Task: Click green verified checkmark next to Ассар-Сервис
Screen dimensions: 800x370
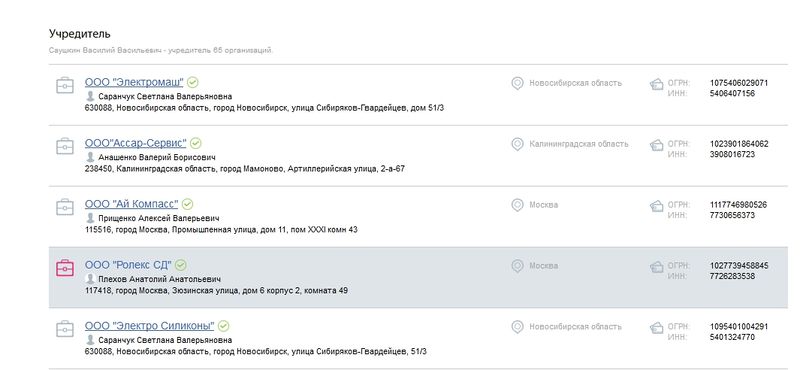Action: click(196, 143)
